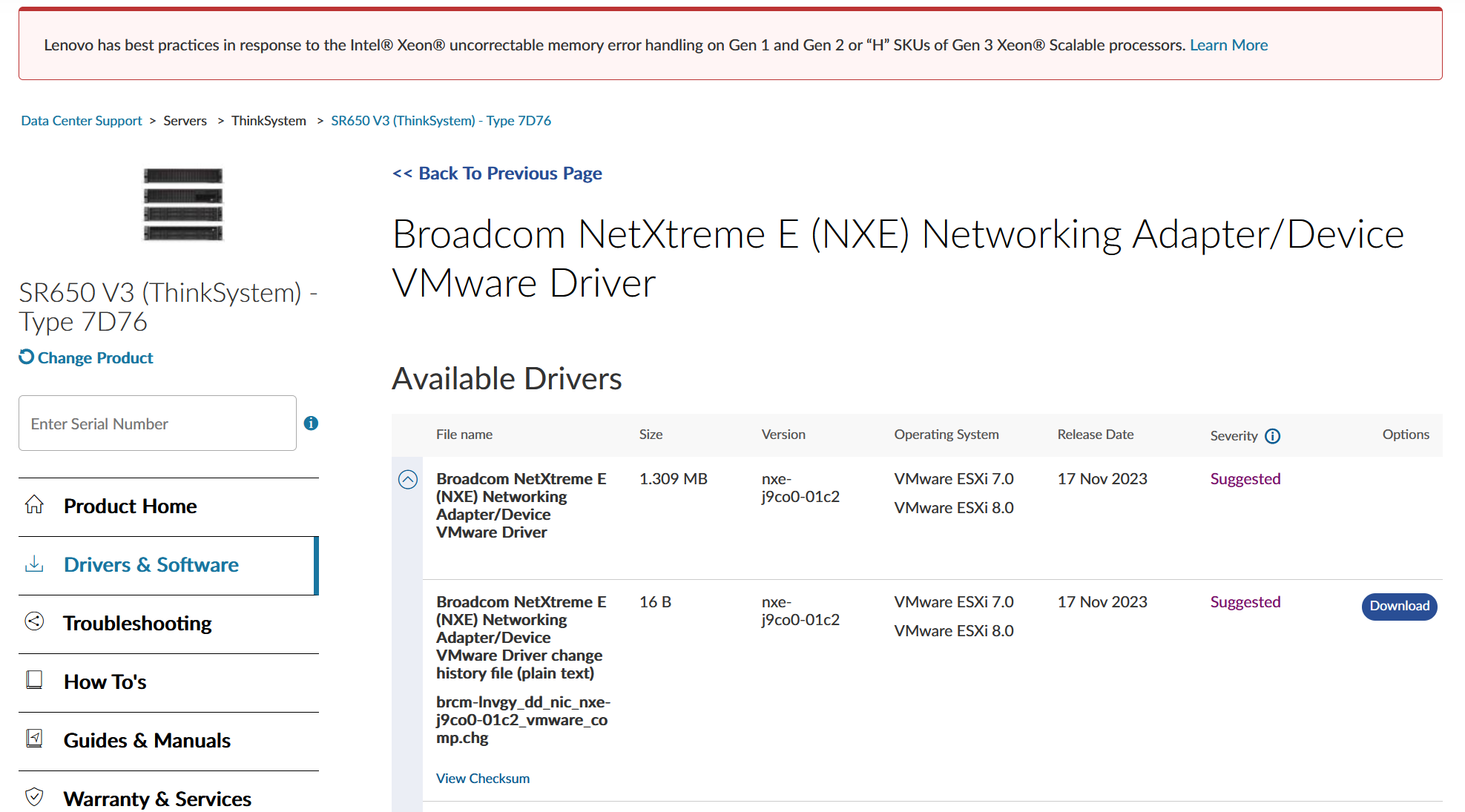Click the Operating System column header
The height and width of the screenshot is (812, 1465).
(947, 435)
